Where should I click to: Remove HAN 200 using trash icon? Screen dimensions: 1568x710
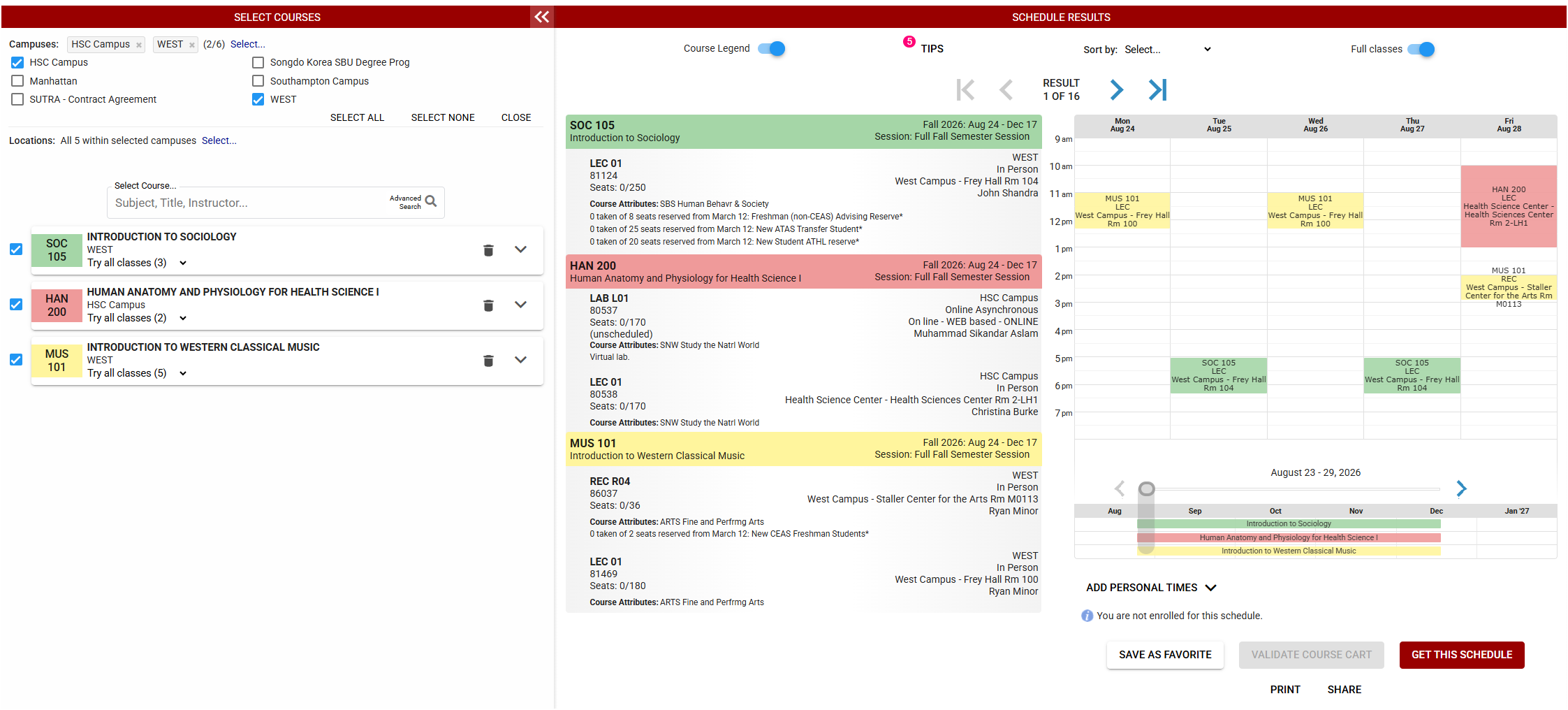488,305
